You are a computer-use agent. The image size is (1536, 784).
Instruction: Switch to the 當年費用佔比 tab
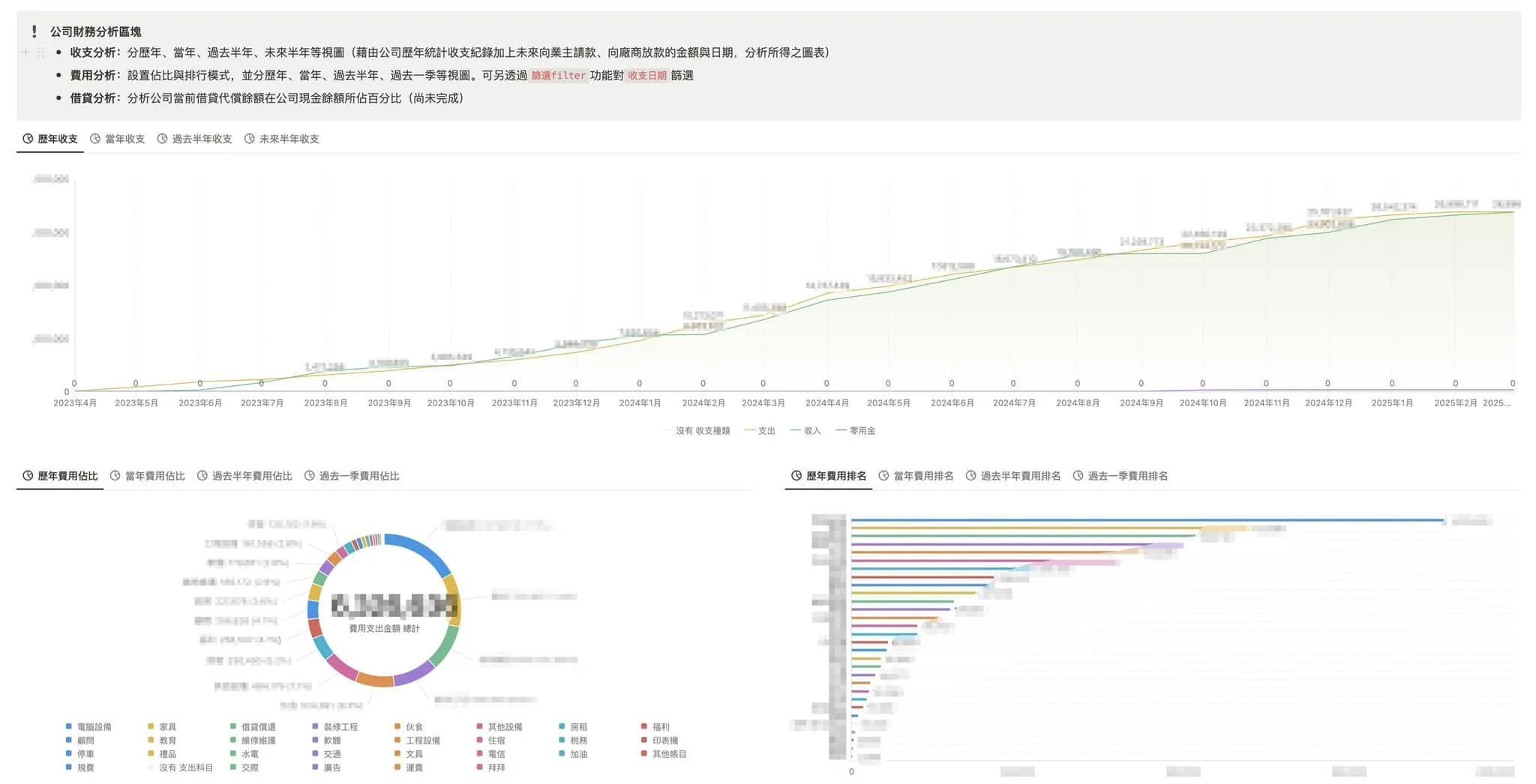(x=147, y=476)
